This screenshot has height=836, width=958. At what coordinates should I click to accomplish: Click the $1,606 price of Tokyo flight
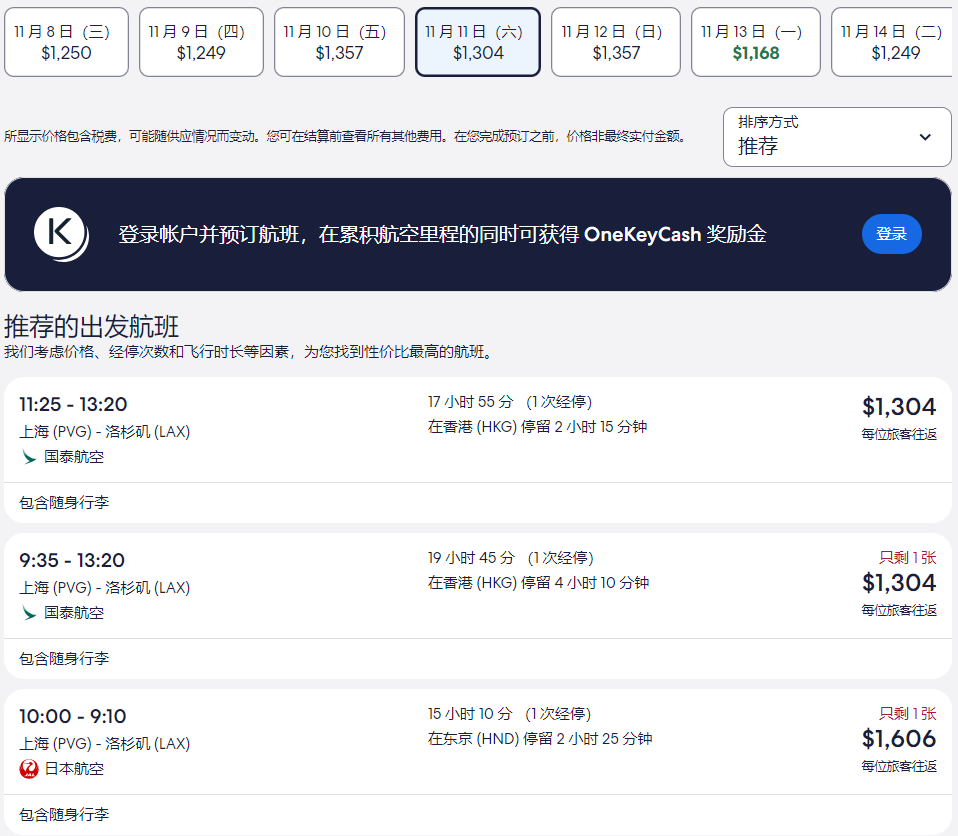pyautogui.click(x=898, y=739)
